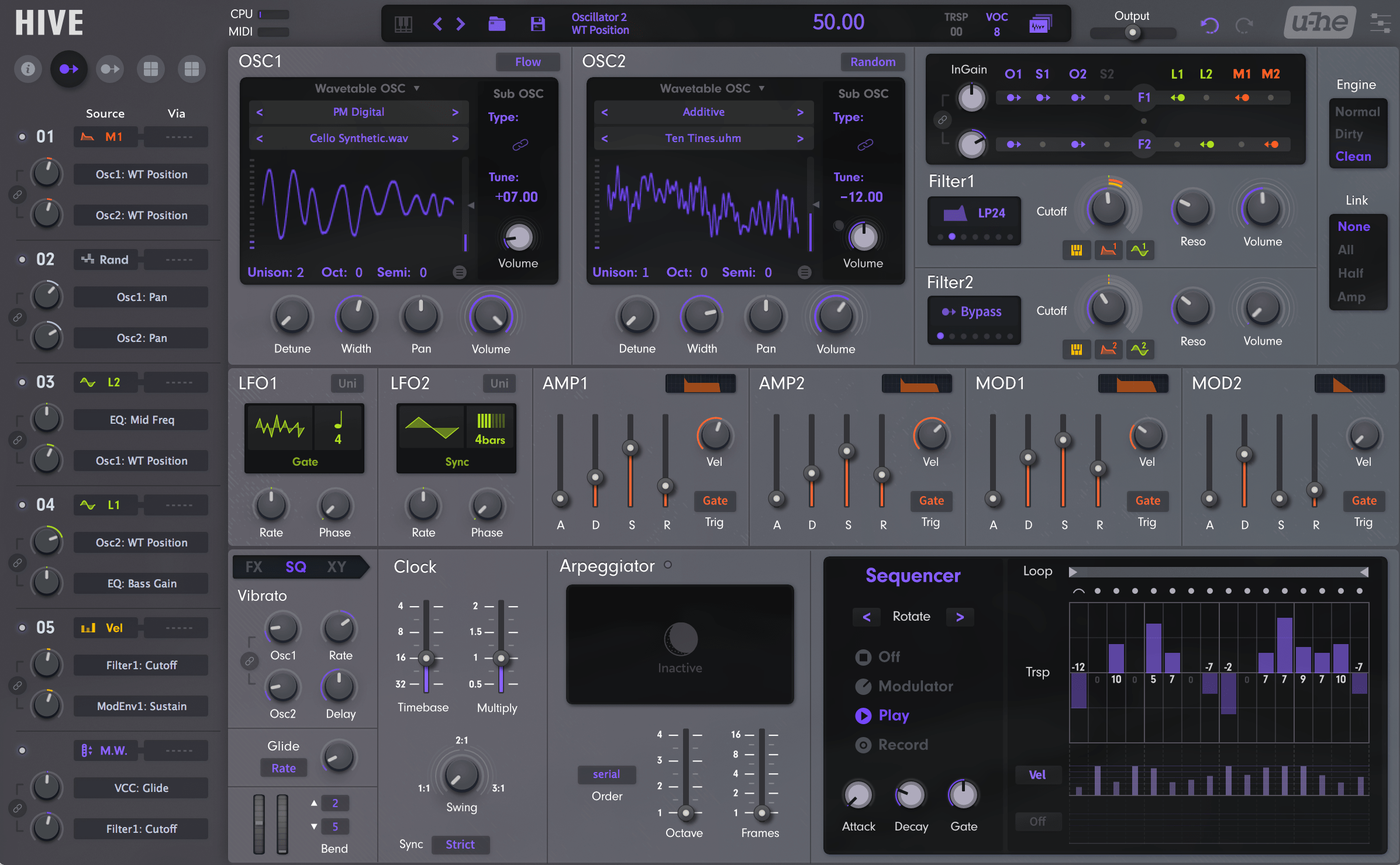Image resolution: width=1400 pixels, height=865 pixels.
Task: Open the Arpeggiator Order serial selector
Action: (x=606, y=774)
